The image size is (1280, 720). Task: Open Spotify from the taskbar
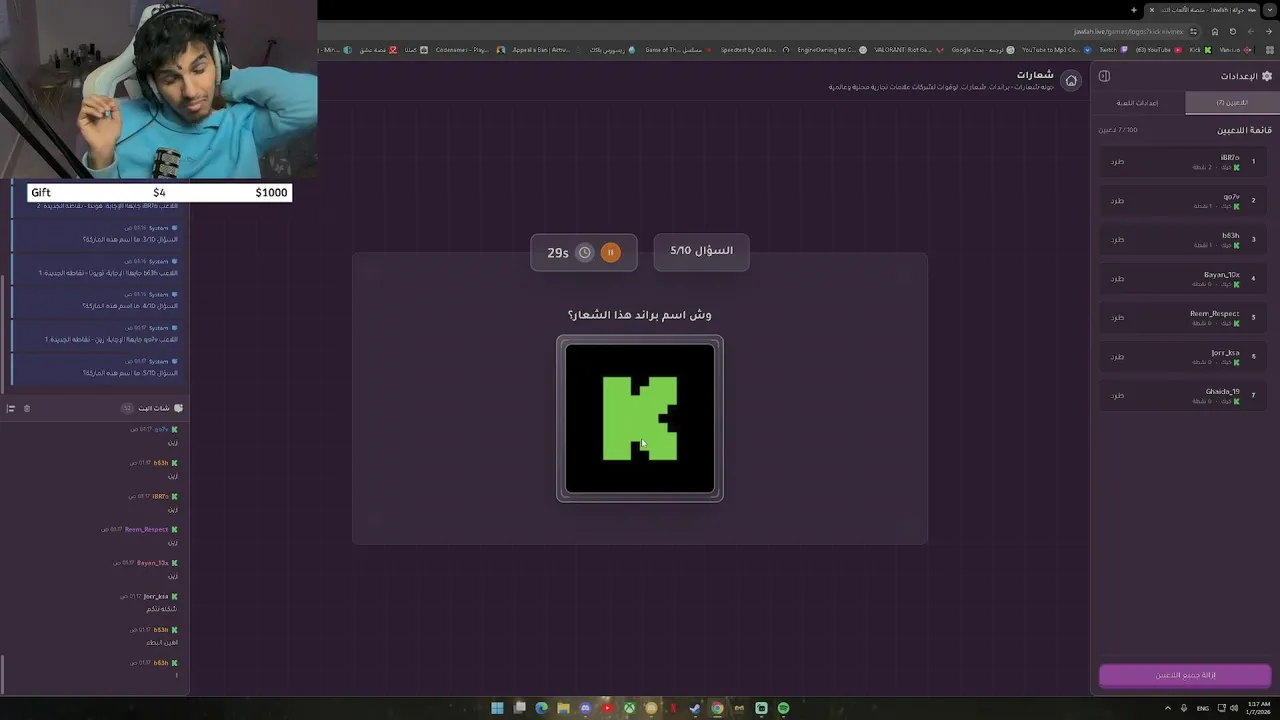click(x=783, y=708)
